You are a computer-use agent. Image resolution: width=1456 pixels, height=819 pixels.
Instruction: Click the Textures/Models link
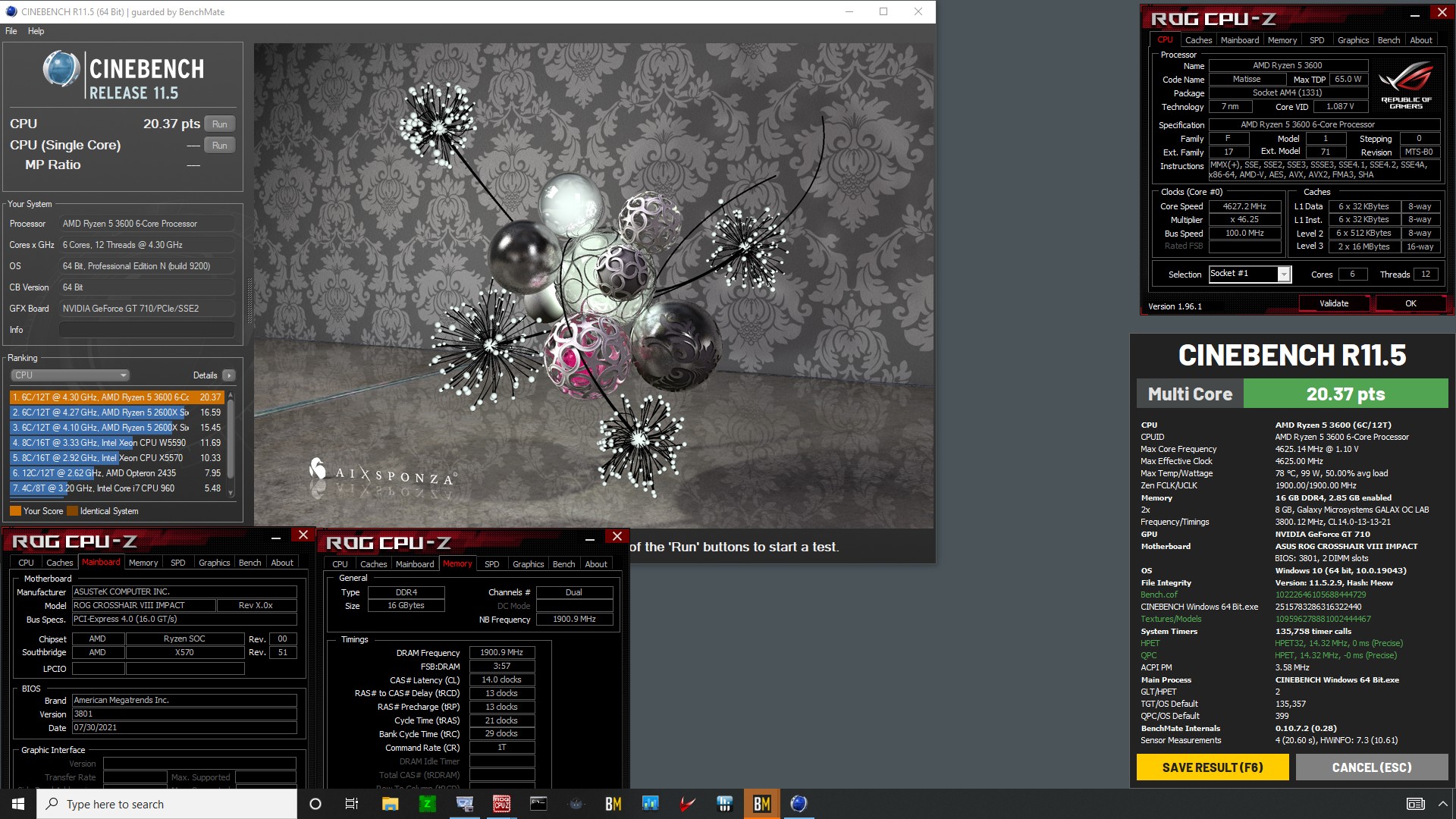point(1171,619)
